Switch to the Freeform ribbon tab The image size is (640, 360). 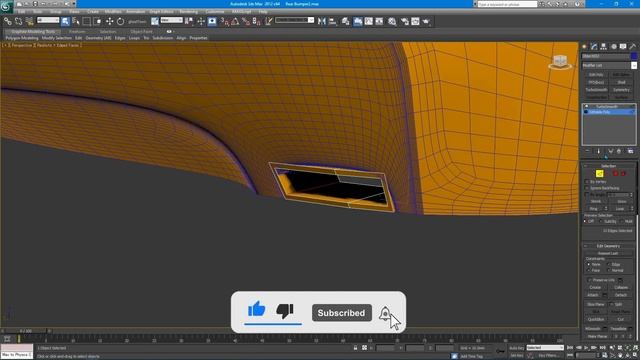coord(77,31)
